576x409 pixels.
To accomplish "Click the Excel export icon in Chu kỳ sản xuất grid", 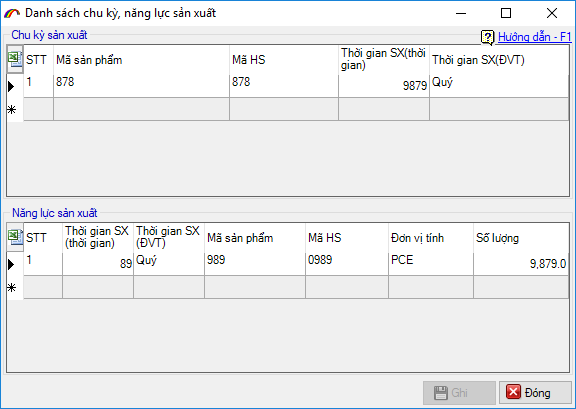I will (x=15, y=59).
